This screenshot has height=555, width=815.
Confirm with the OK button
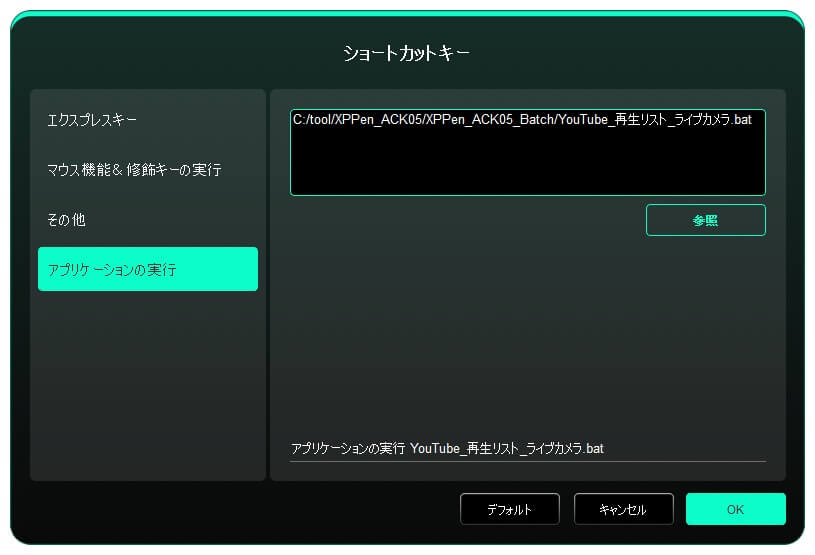pyautogui.click(x=735, y=509)
